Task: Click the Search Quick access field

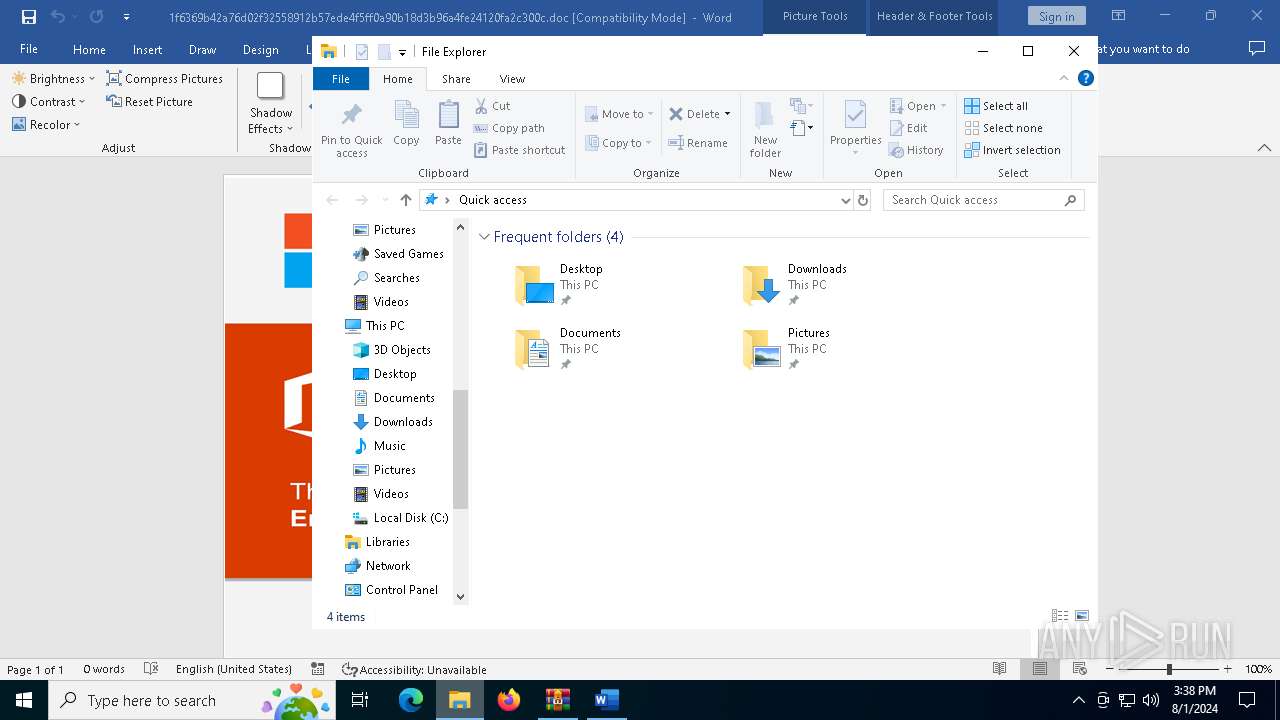Action: click(x=983, y=200)
